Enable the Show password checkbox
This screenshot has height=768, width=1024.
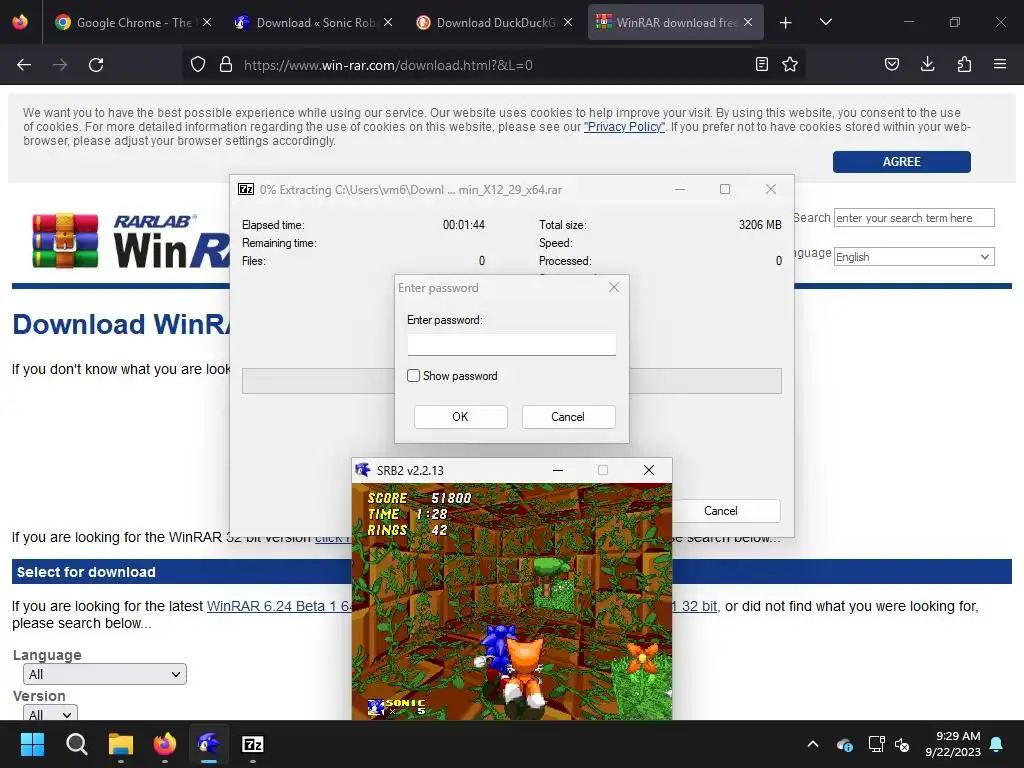(413, 376)
